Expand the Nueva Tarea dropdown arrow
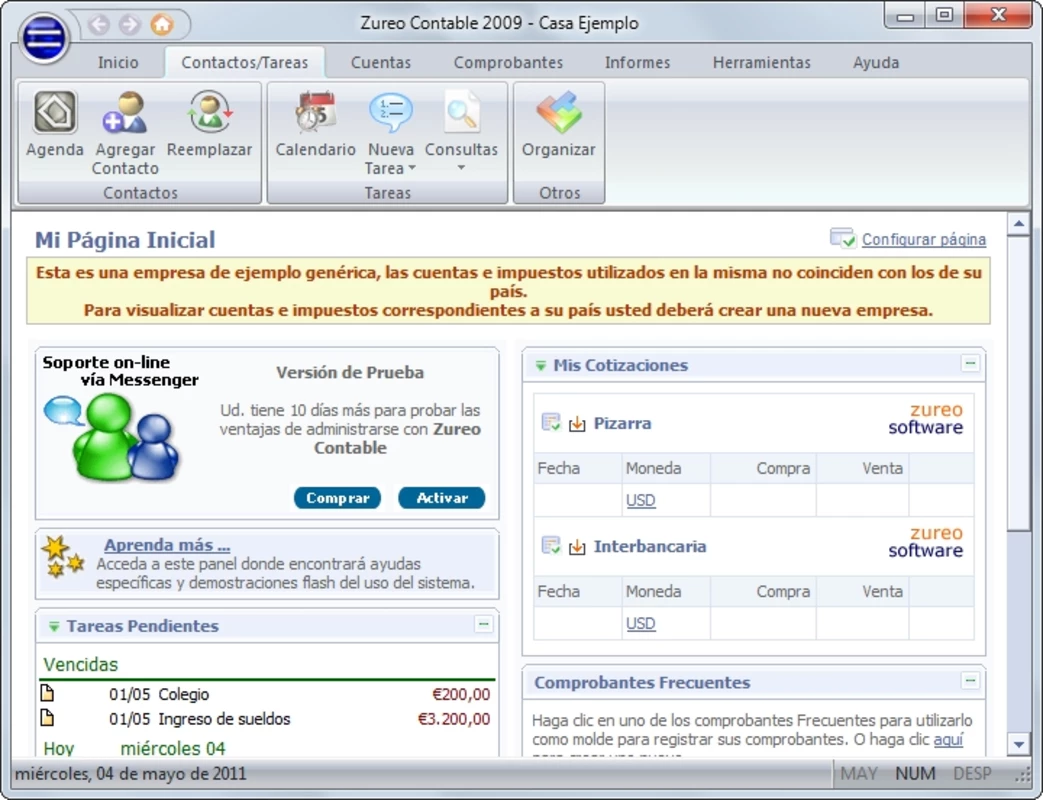Viewport: 1043px width, 800px height. click(x=412, y=168)
